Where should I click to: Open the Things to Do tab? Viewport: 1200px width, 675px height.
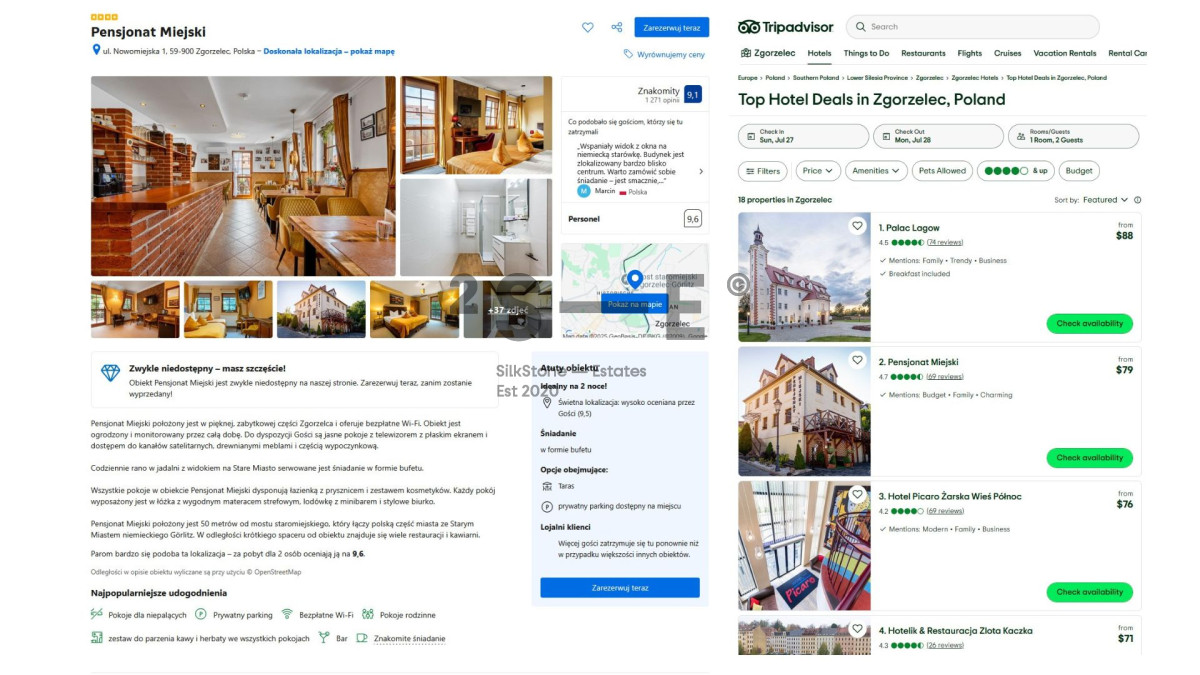tap(866, 53)
